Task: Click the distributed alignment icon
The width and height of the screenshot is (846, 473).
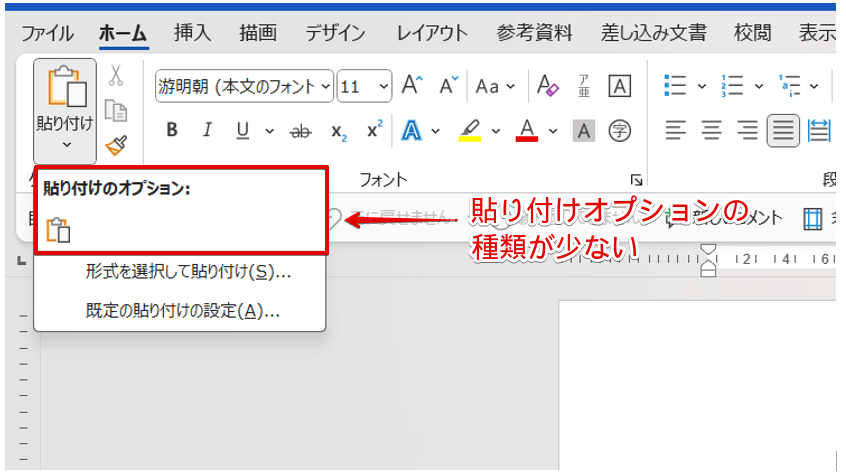Action: [819, 131]
